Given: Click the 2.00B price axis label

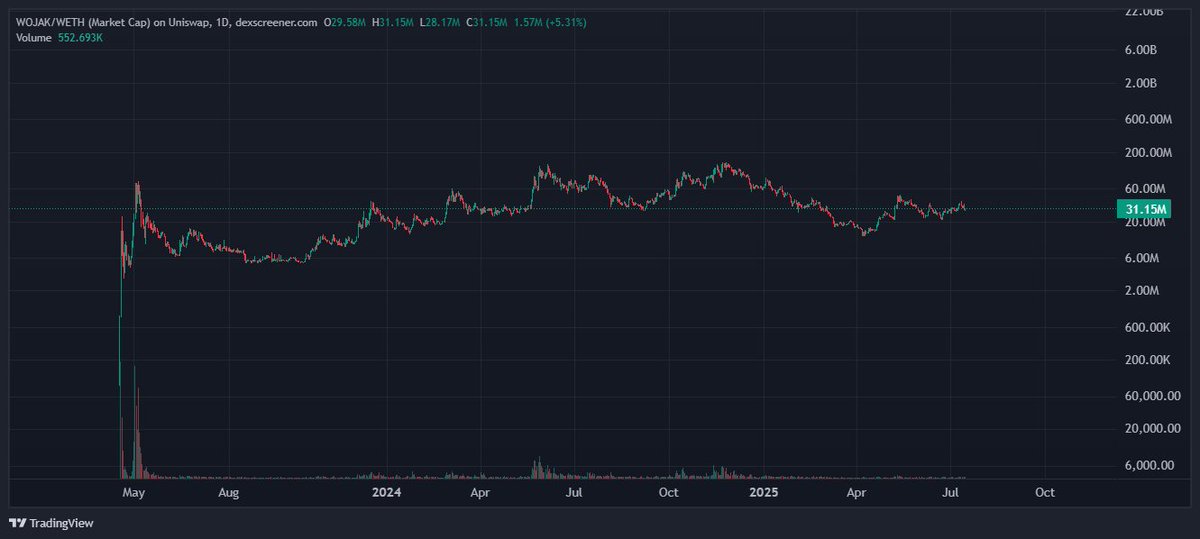Looking at the screenshot, I should tap(1141, 84).
